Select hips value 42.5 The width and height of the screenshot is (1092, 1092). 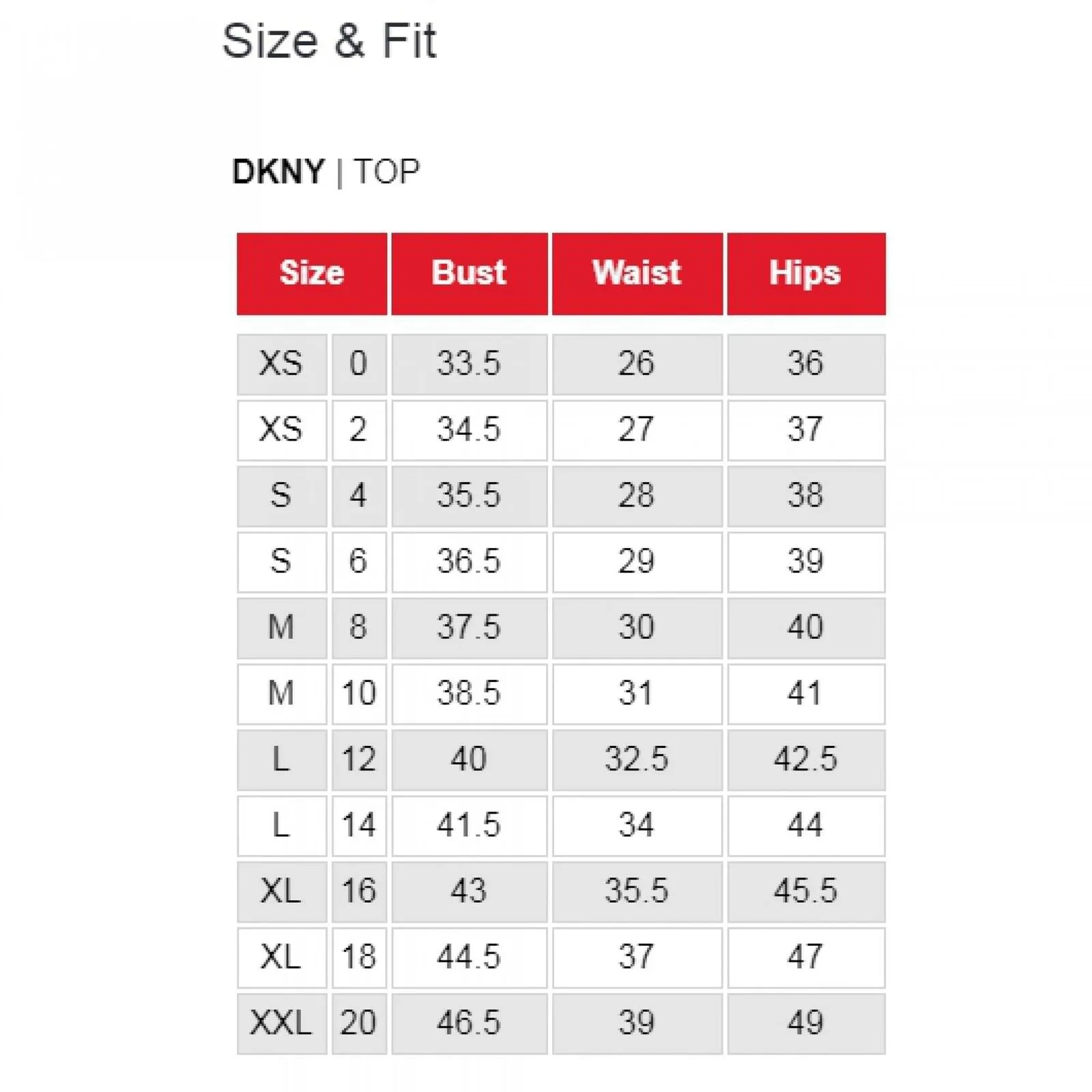pyautogui.click(x=807, y=760)
